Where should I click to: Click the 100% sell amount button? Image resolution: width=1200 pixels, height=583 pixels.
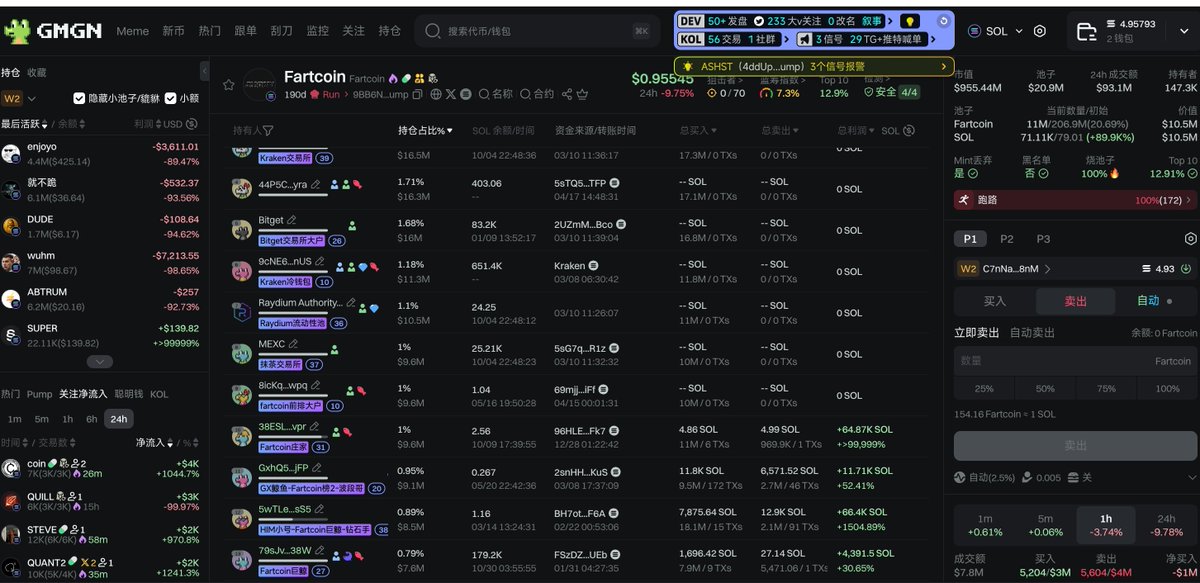tap(1167, 388)
